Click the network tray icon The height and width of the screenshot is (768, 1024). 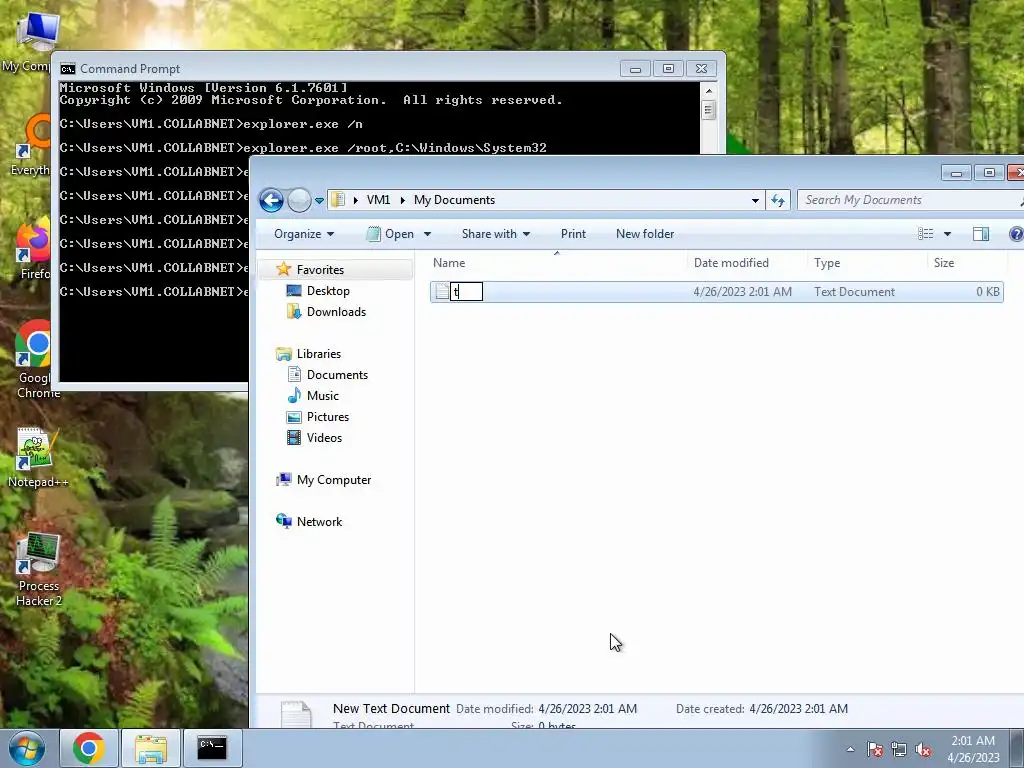tap(899, 749)
